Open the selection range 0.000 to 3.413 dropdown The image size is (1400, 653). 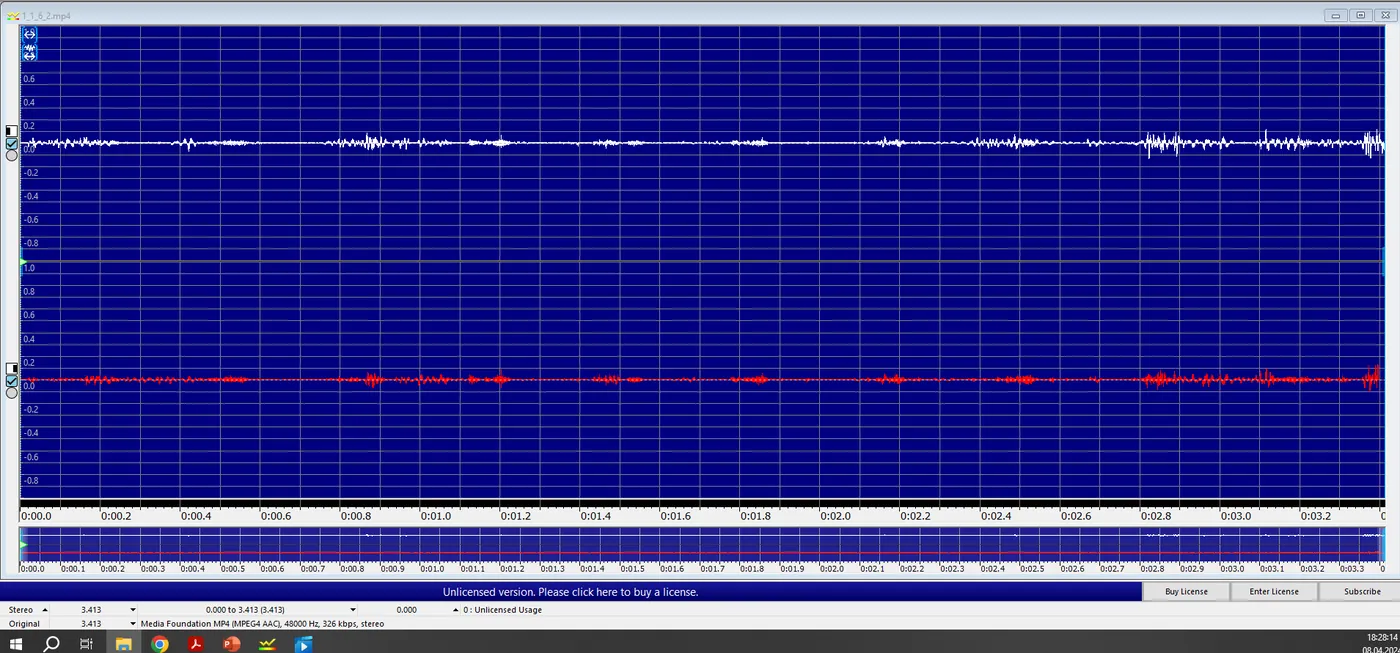pyautogui.click(x=354, y=609)
